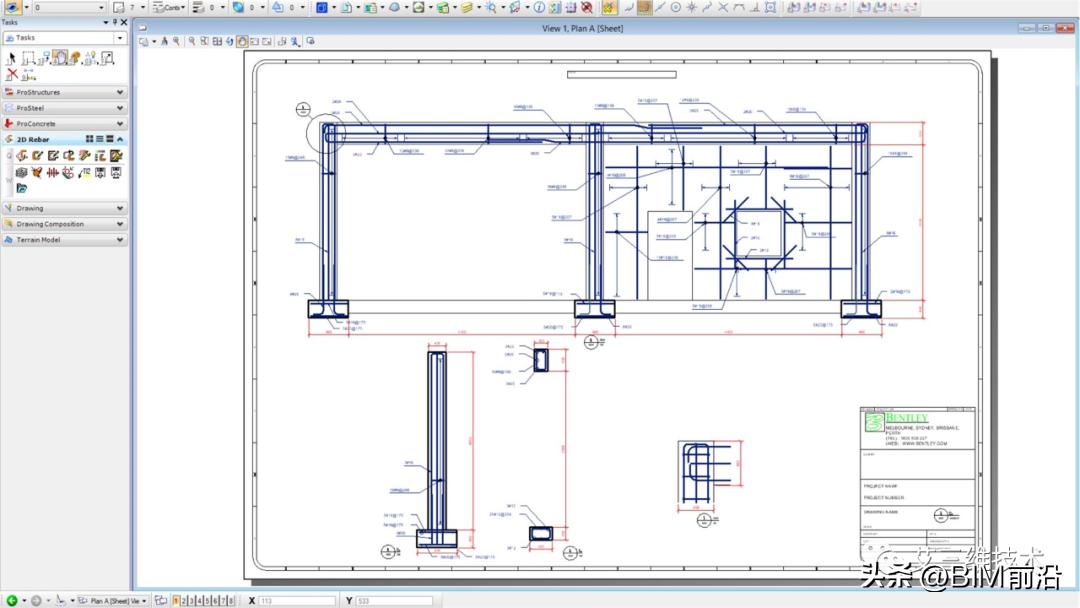Click the open folder icon in 2D Rebar
This screenshot has width=1080, height=608.
click(21, 188)
